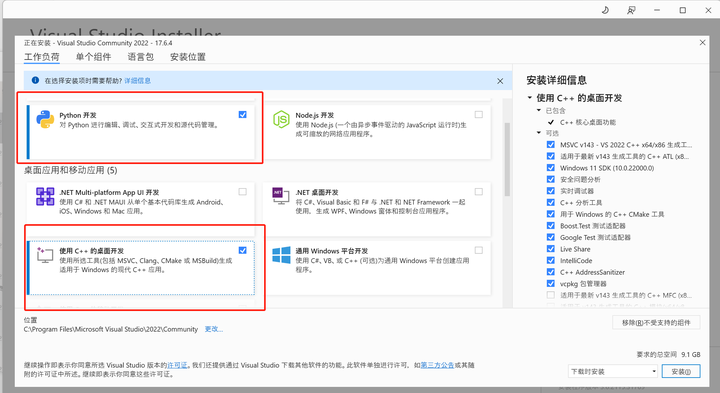This screenshot has height=393, width=720.
Task: Uncheck the Python development workload checkbox
Action: coord(242,114)
